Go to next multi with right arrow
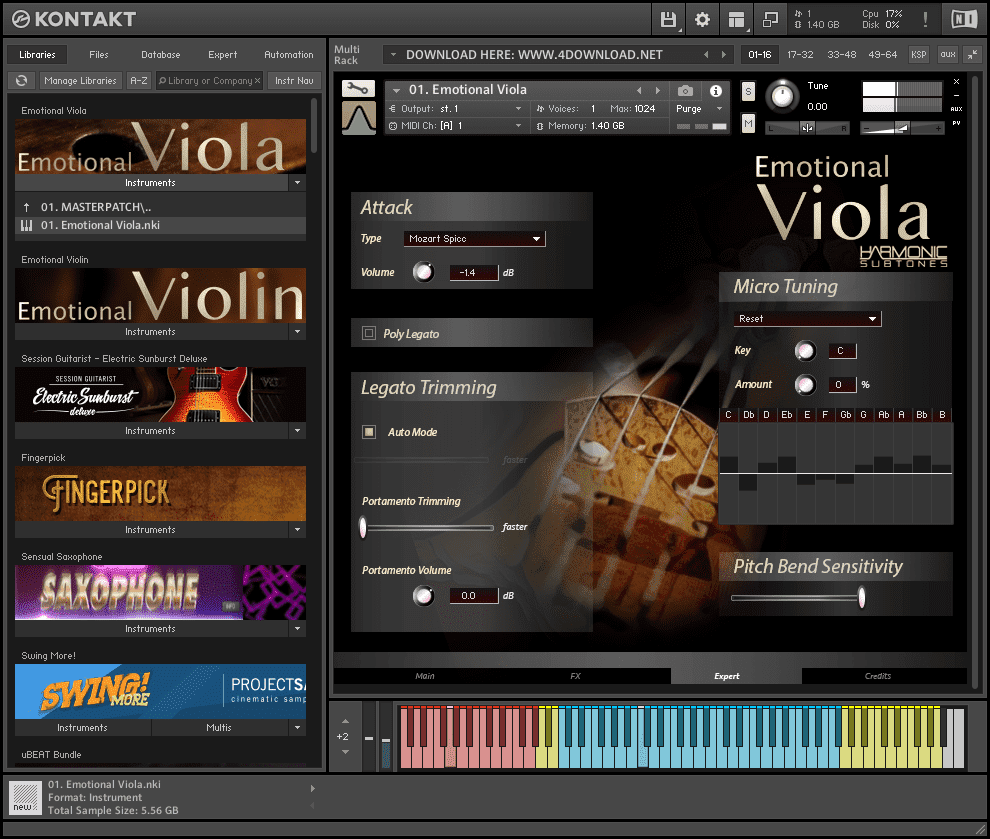 click(x=724, y=55)
